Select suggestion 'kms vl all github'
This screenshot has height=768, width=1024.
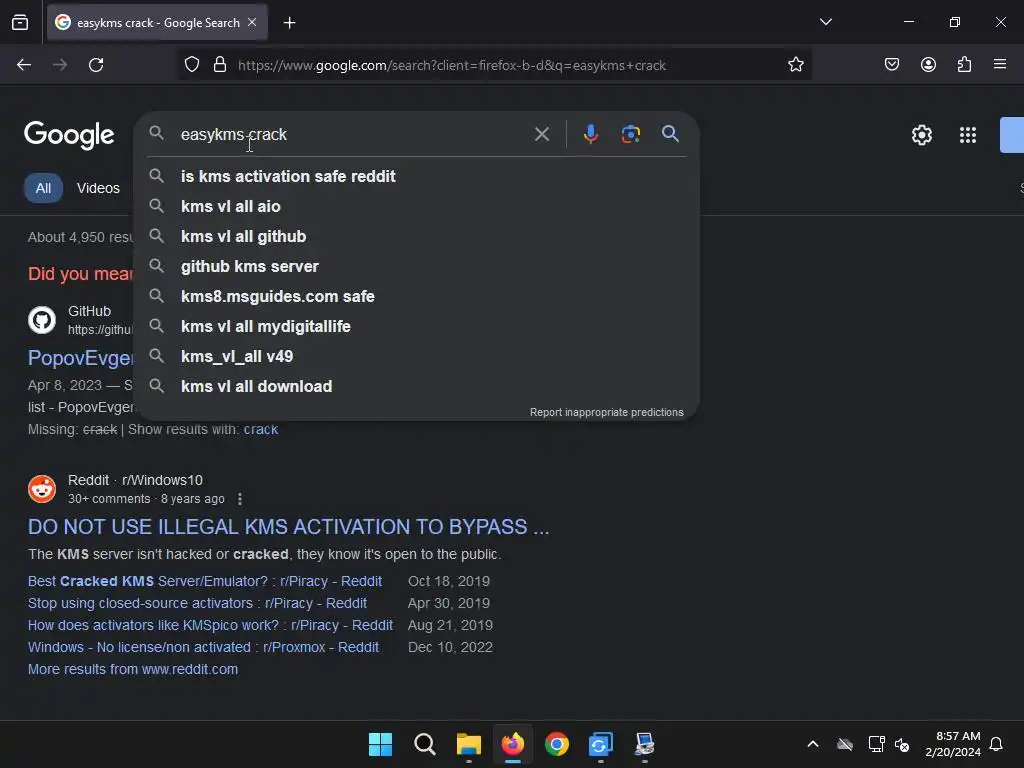click(x=417, y=236)
